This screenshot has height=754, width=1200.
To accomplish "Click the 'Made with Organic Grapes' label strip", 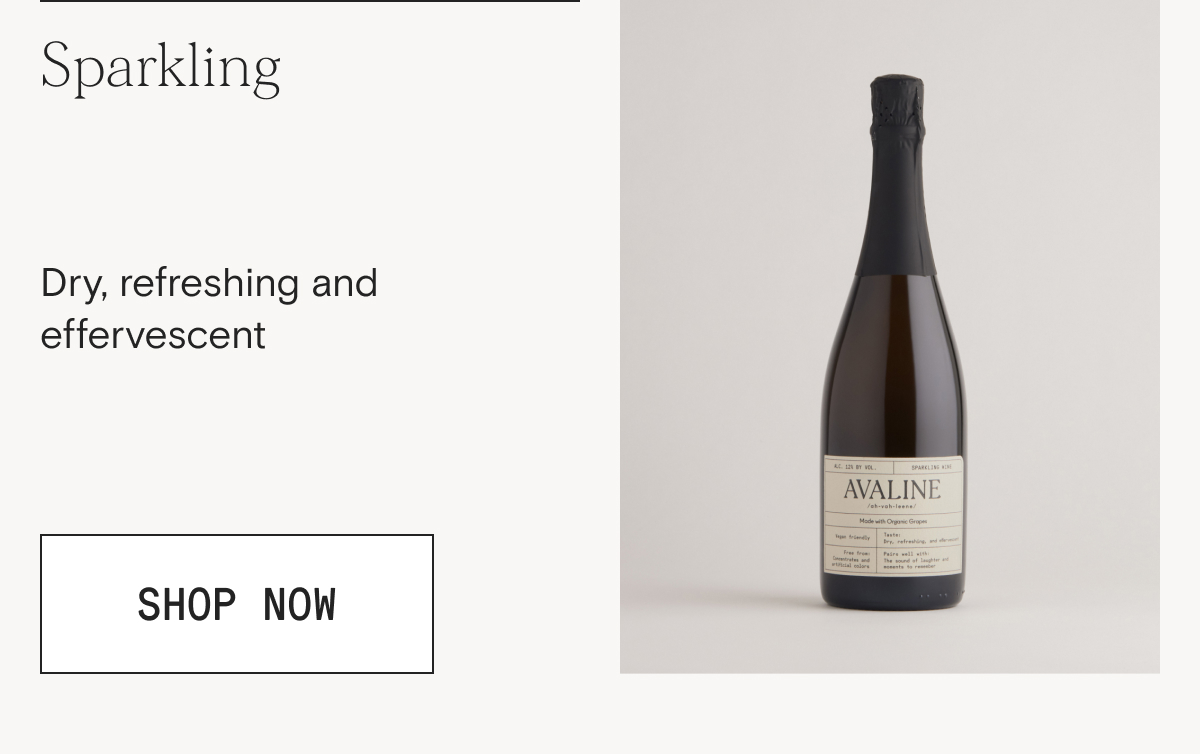I will click(x=893, y=521).
